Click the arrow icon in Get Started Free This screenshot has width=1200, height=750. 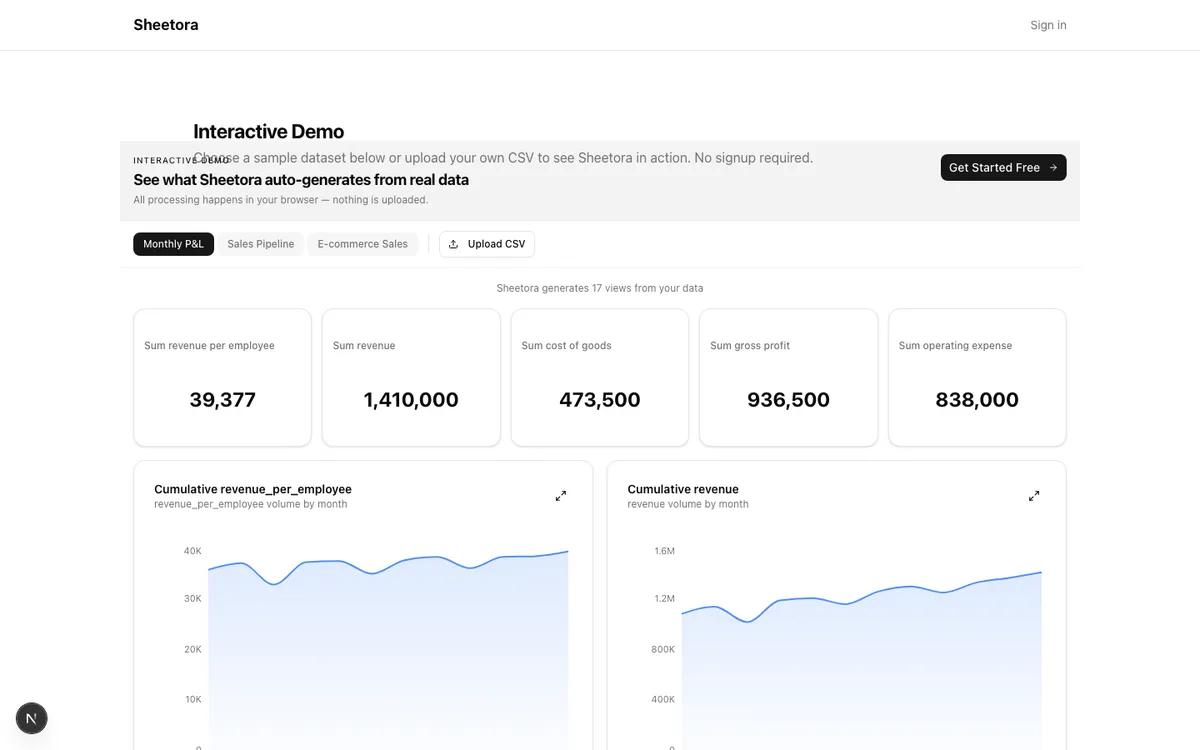1052,167
